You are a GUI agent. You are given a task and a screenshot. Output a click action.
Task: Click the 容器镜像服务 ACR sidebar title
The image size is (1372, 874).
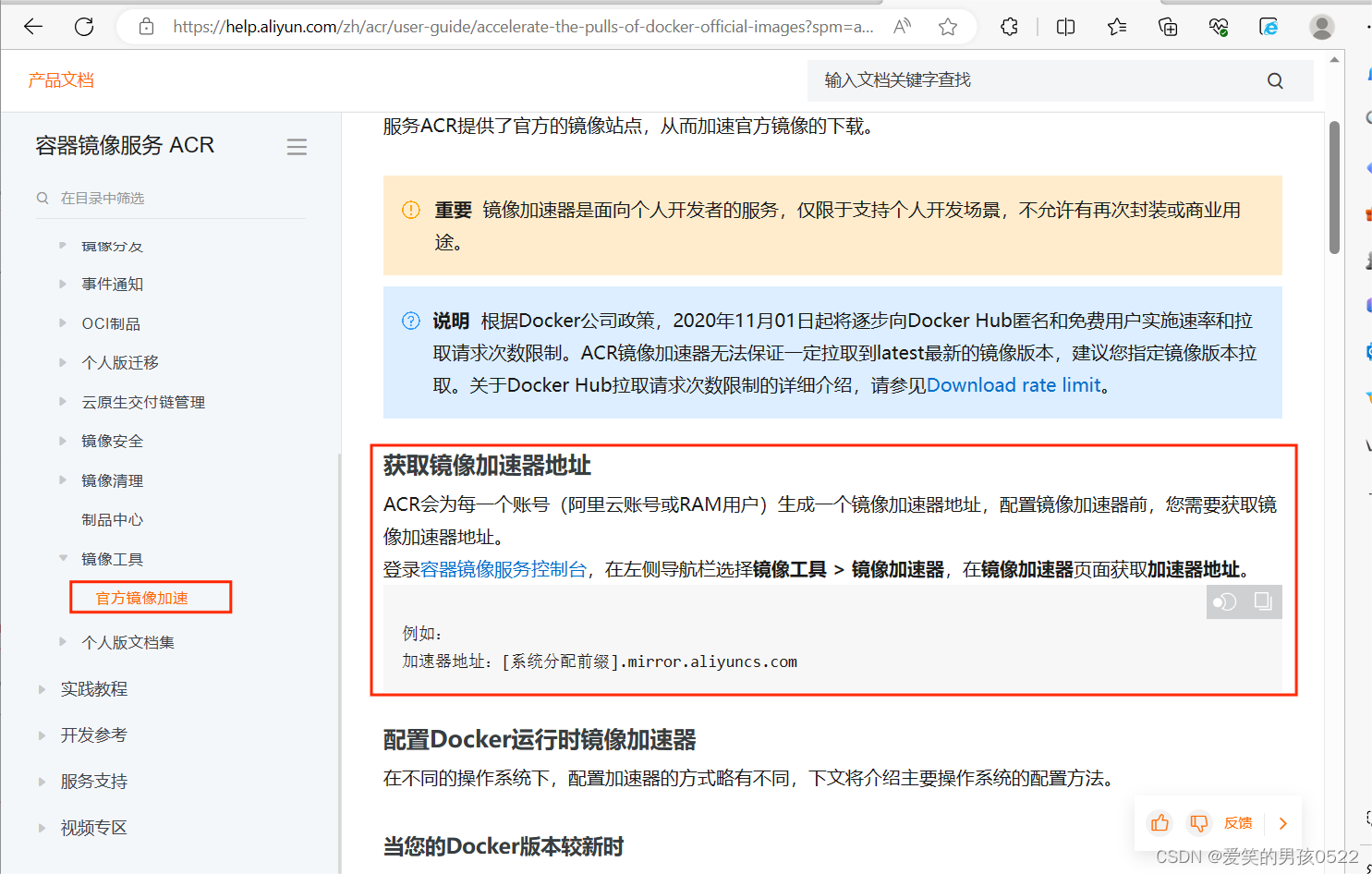pyautogui.click(x=125, y=145)
